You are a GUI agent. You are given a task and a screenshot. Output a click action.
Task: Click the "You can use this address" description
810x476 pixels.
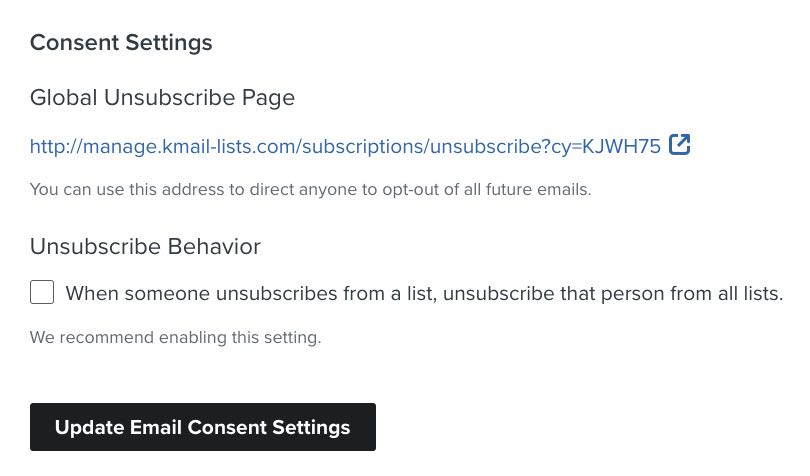click(310, 189)
